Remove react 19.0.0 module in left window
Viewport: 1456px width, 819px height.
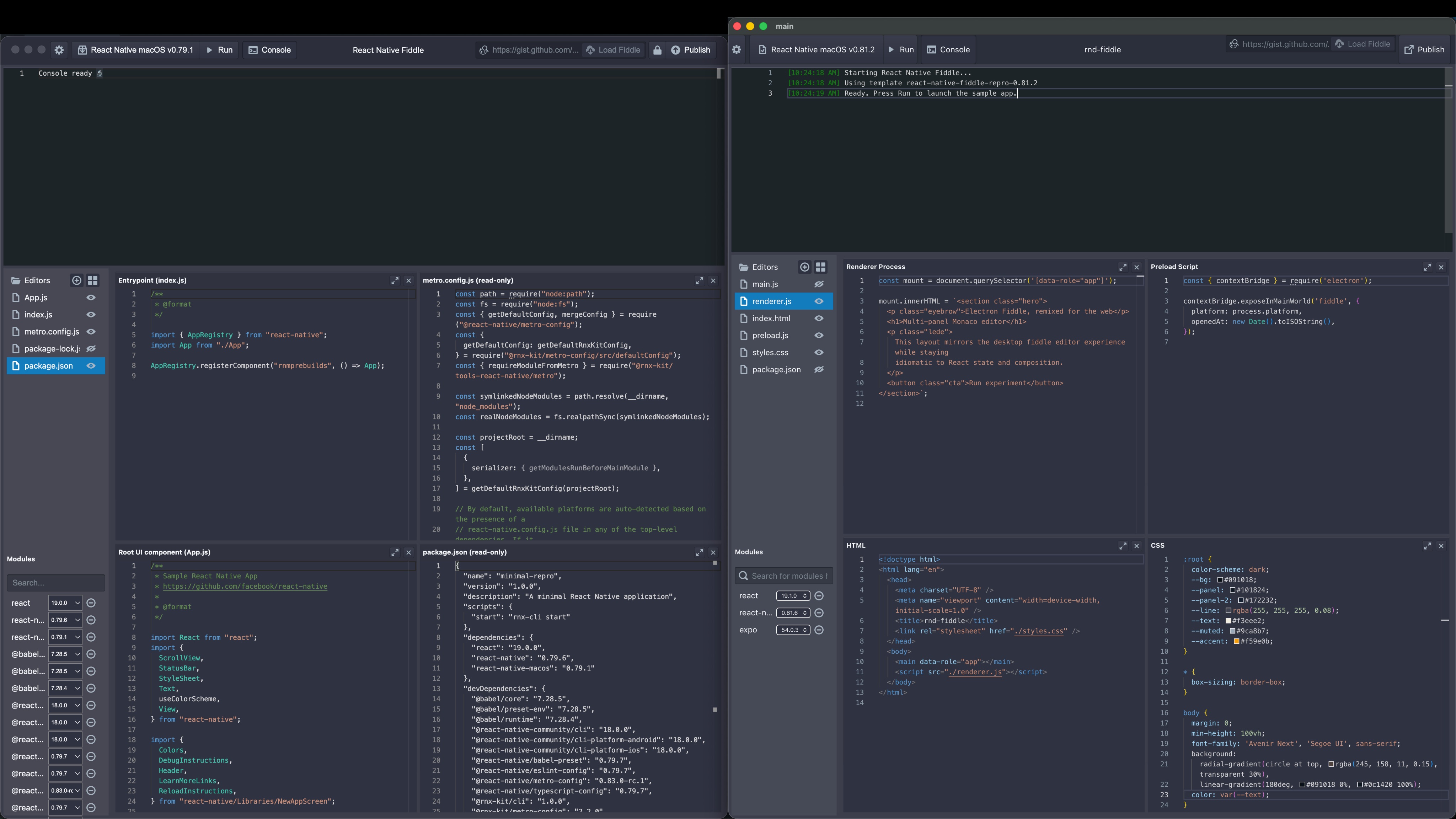pyautogui.click(x=91, y=603)
